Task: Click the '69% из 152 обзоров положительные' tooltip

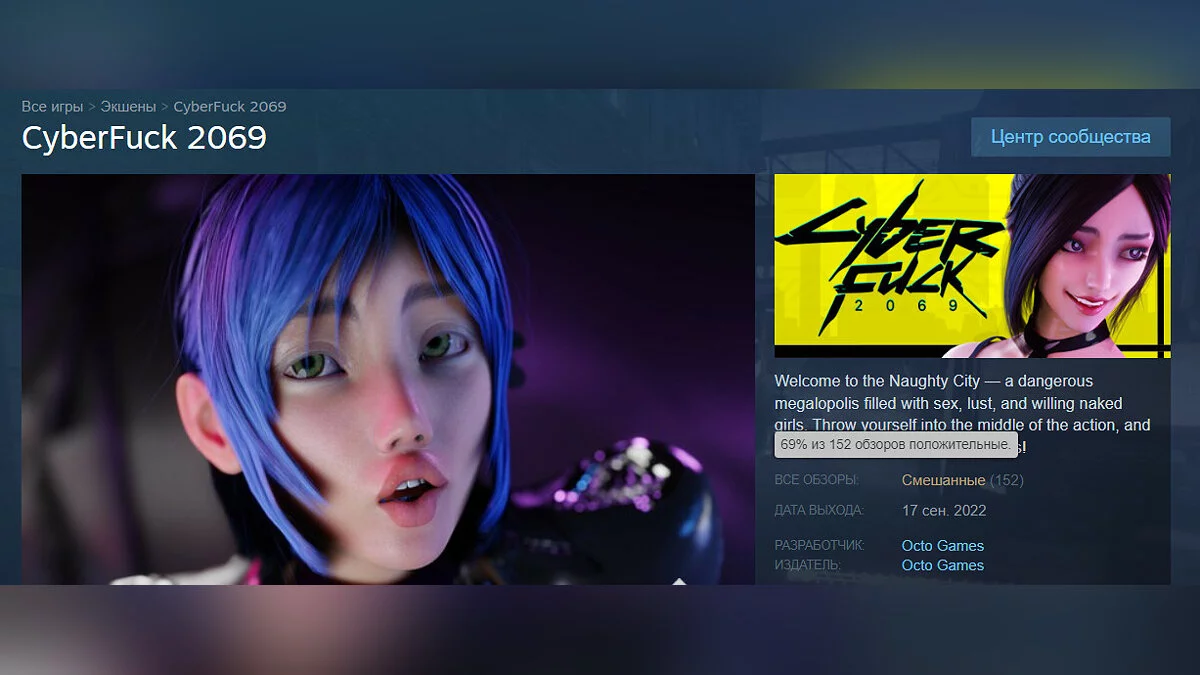Action: 895,444
